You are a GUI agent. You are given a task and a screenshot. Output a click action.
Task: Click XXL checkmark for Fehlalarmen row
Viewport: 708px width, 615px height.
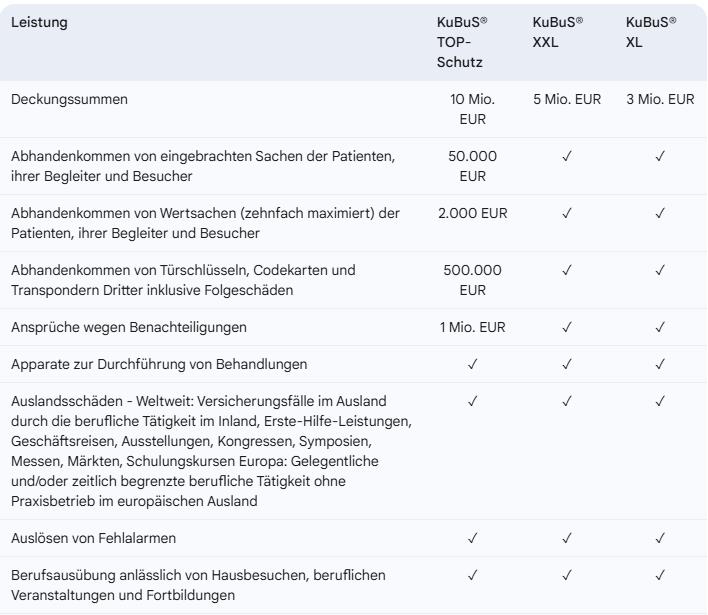click(567, 538)
